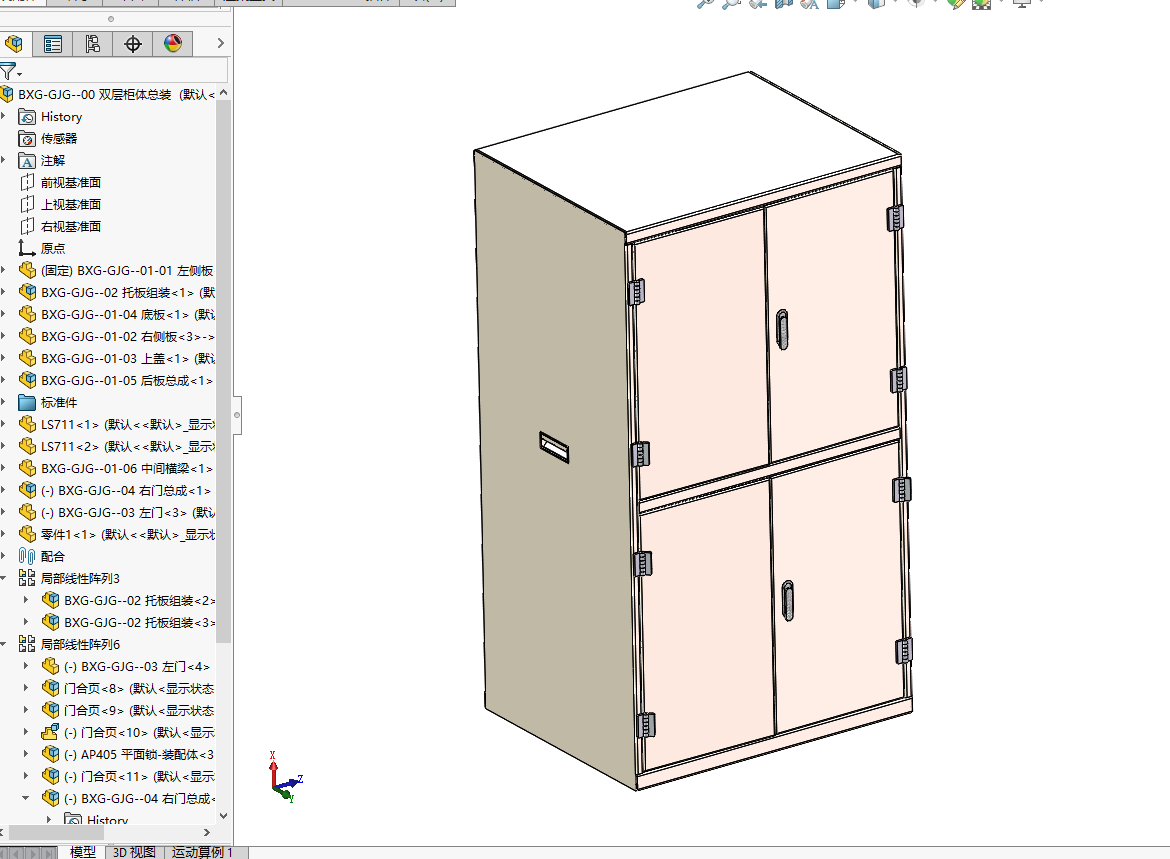The image size is (1170, 859).
Task: Select the 零件1<1> part icon
Action: 27,534
